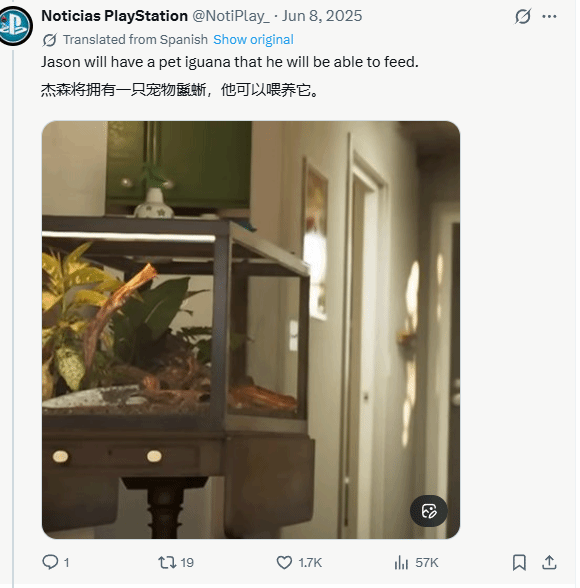Click the 'Translated from Spanish' label

[x=135, y=39]
